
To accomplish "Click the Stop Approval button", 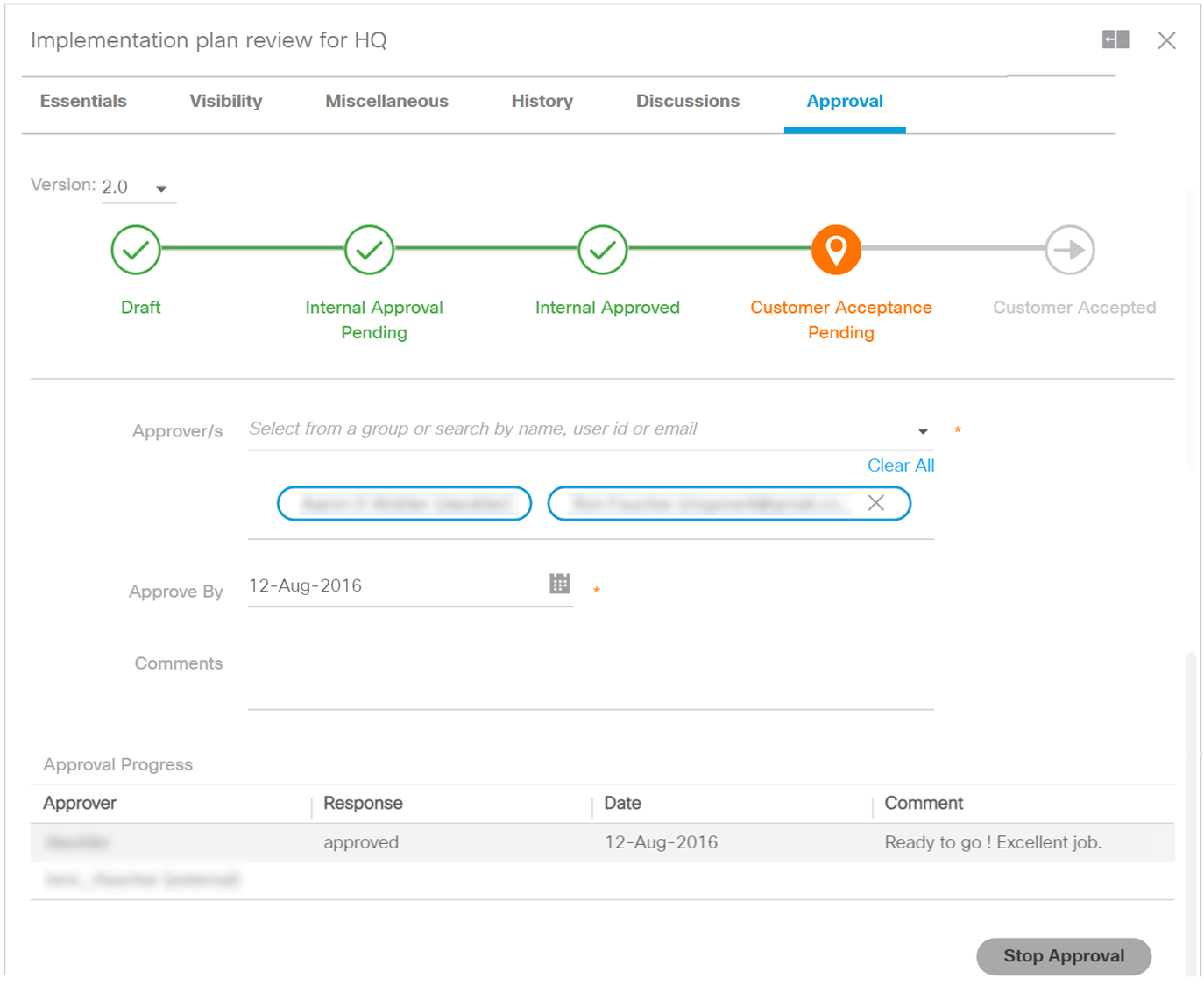I will (1064, 956).
